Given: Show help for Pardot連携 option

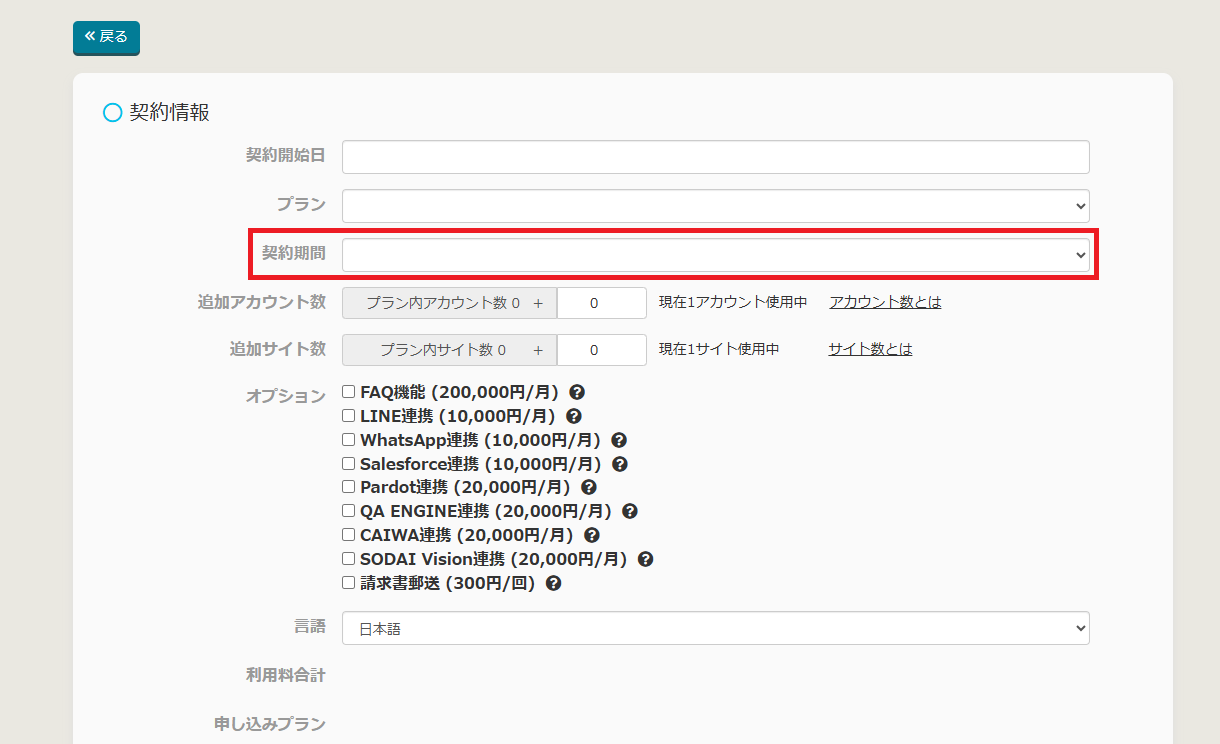Looking at the screenshot, I should click(589, 487).
